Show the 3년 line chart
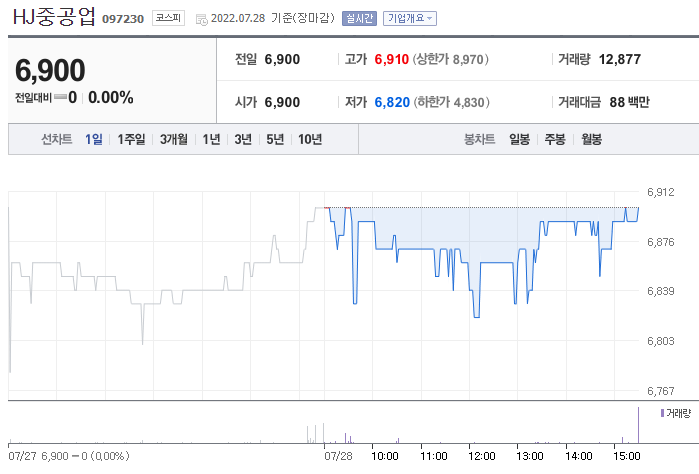The height and width of the screenshot is (474, 699). pyautogui.click(x=243, y=139)
